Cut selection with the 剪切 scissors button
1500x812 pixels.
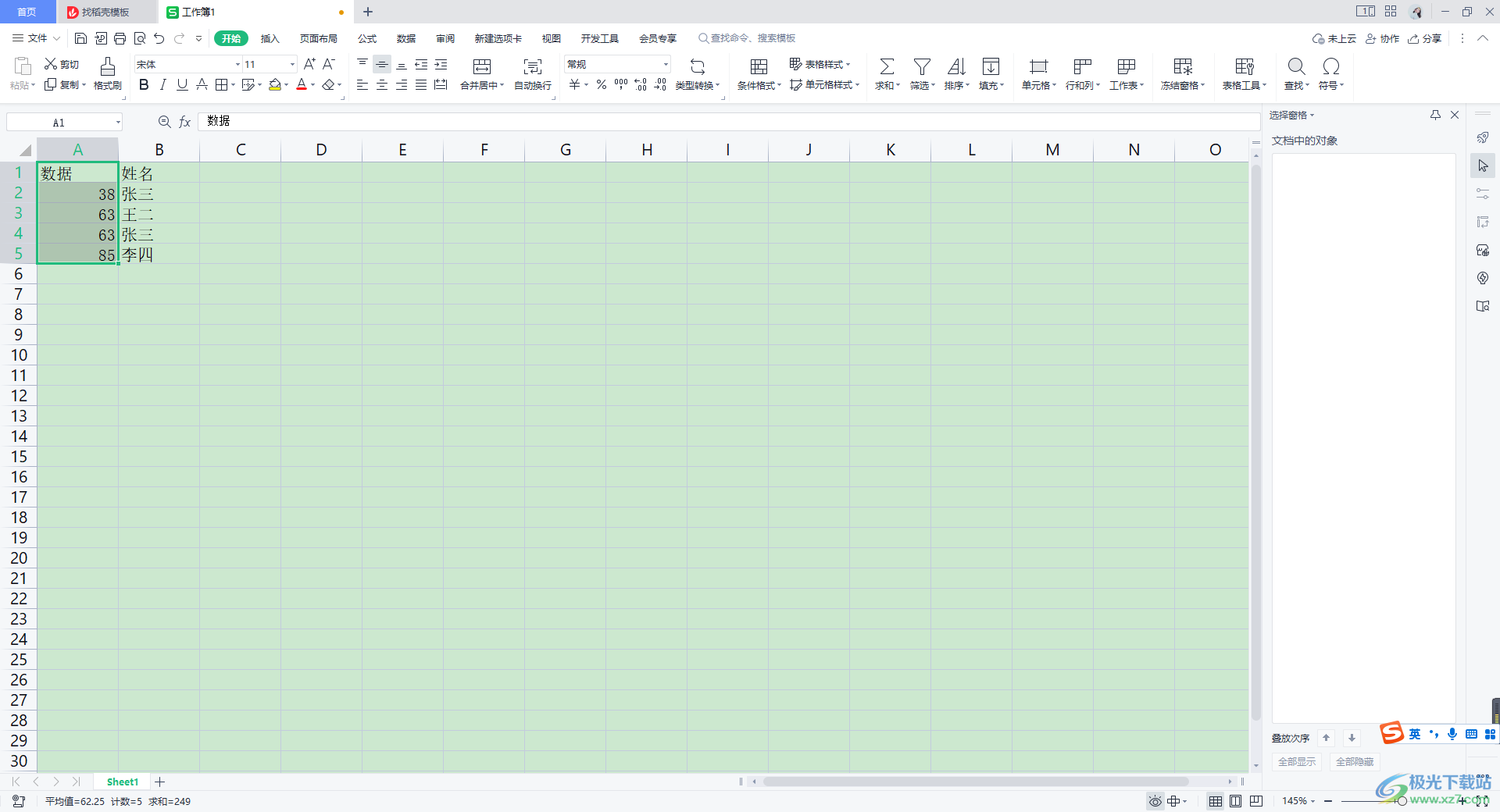point(61,64)
